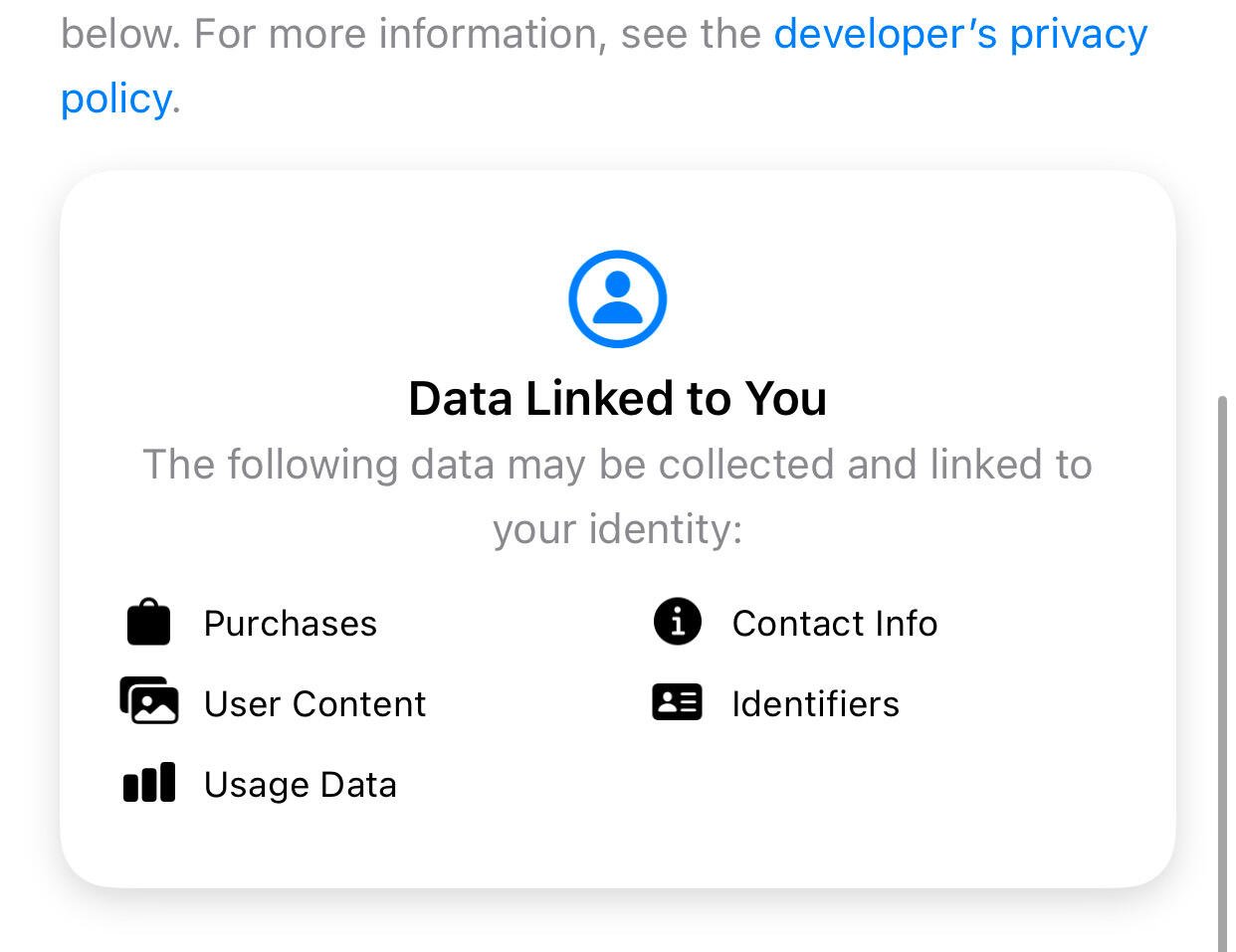This screenshot has height=952, width=1236.
Task: Click the vertical scrollbar thumb
Action: pos(1222,674)
